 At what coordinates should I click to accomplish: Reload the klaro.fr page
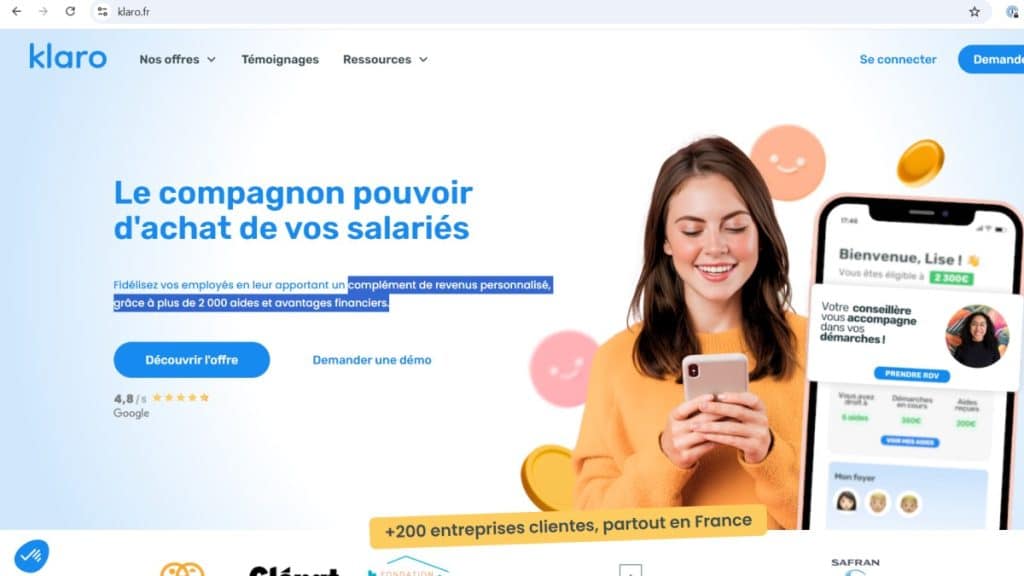70,11
